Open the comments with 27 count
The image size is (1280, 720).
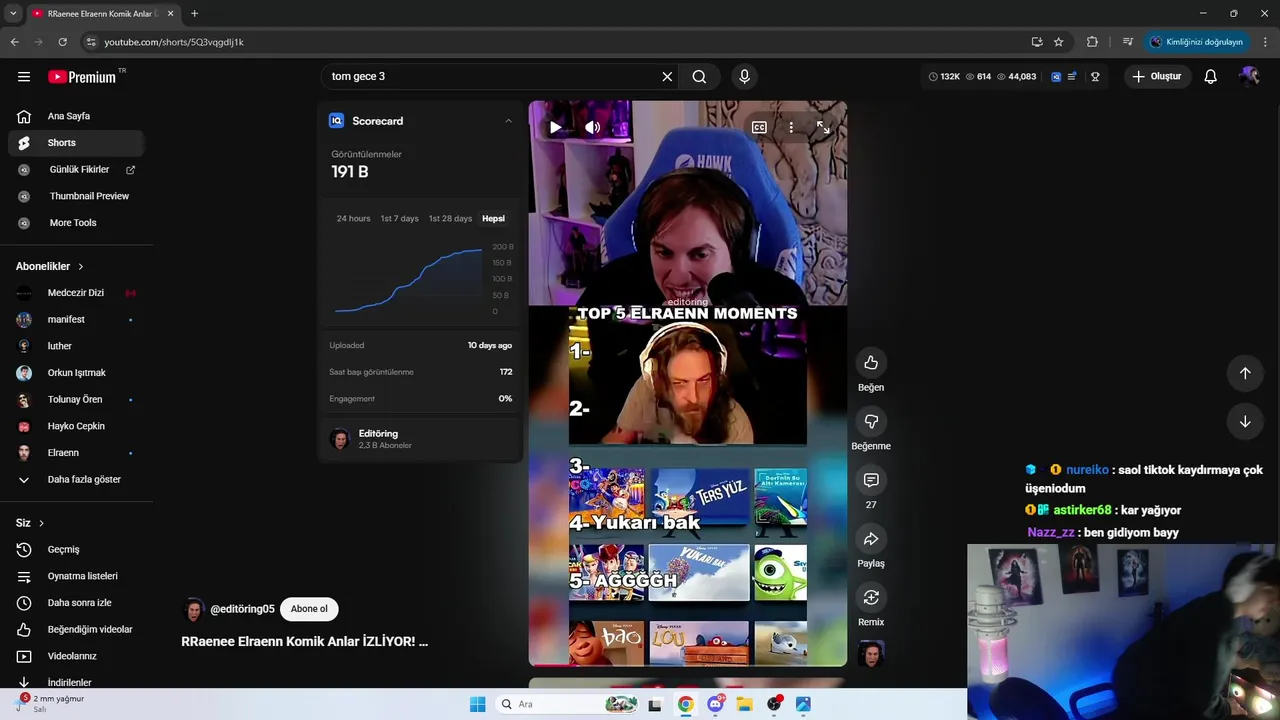coord(871,481)
